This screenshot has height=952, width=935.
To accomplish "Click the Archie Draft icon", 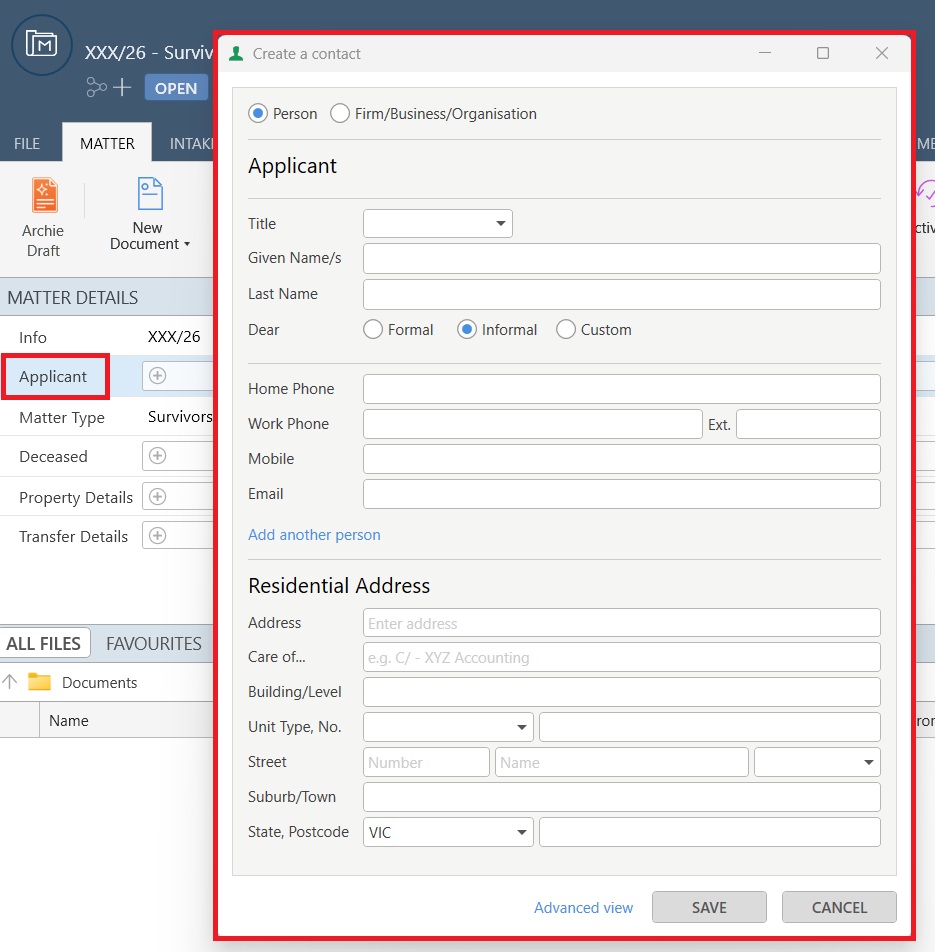I will coord(44,196).
